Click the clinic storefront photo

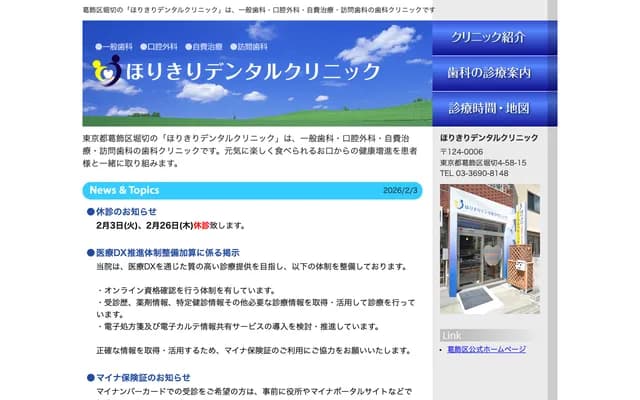pos(489,249)
